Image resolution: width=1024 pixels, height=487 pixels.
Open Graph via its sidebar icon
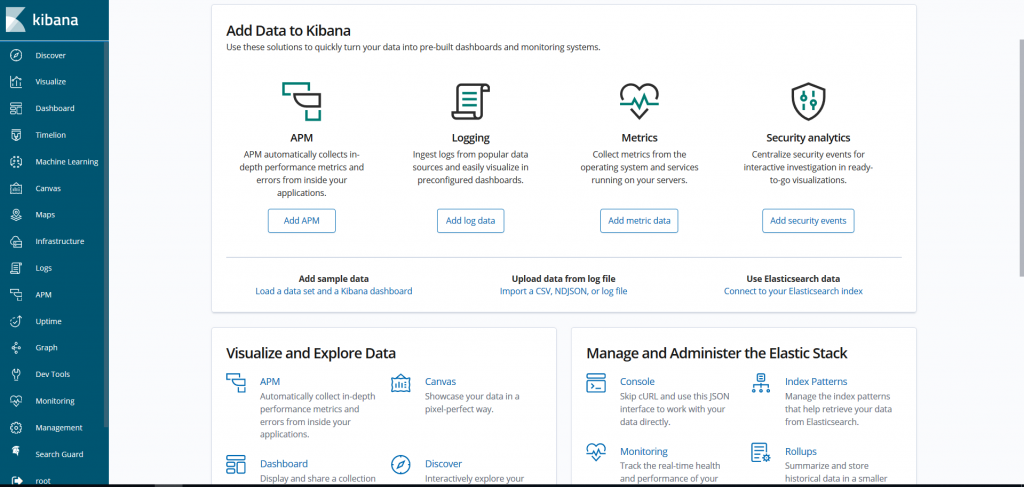(16, 348)
